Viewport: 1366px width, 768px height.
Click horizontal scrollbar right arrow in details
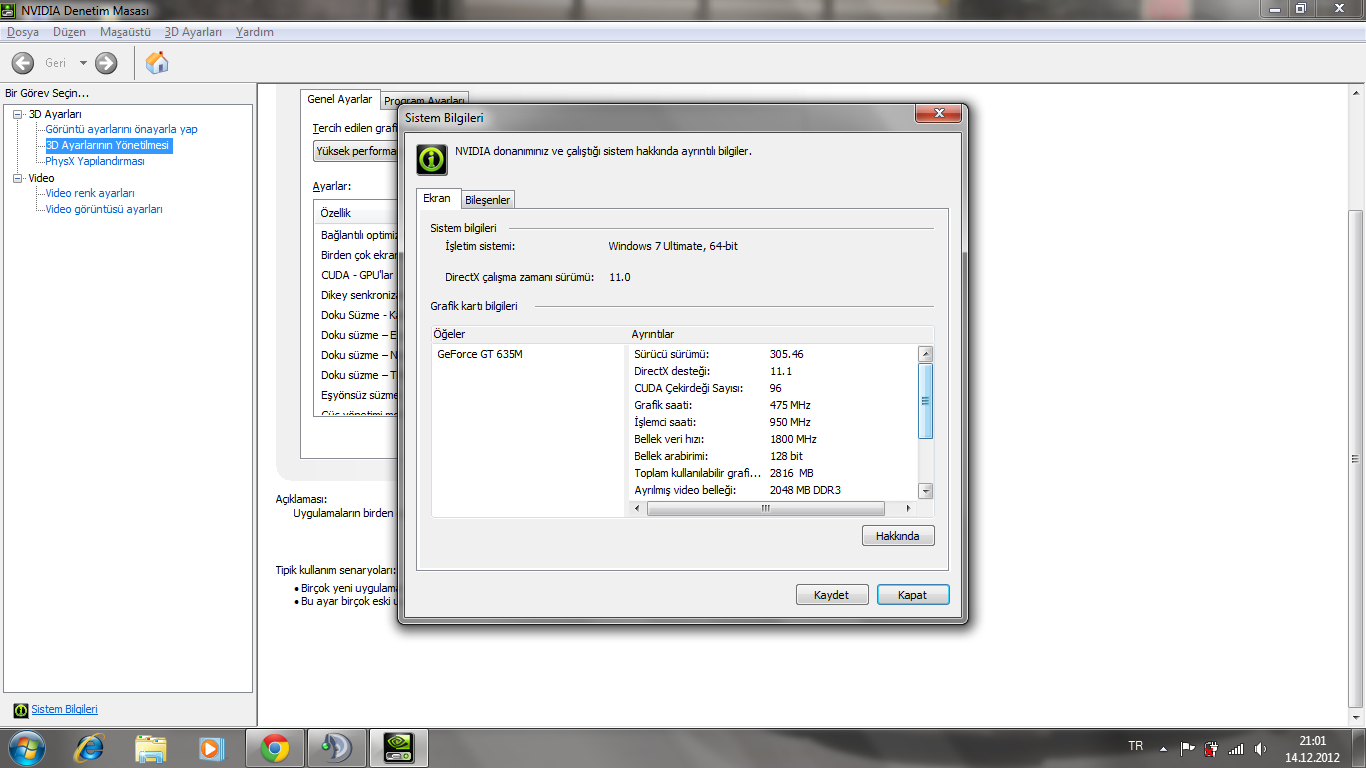pos(909,508)
